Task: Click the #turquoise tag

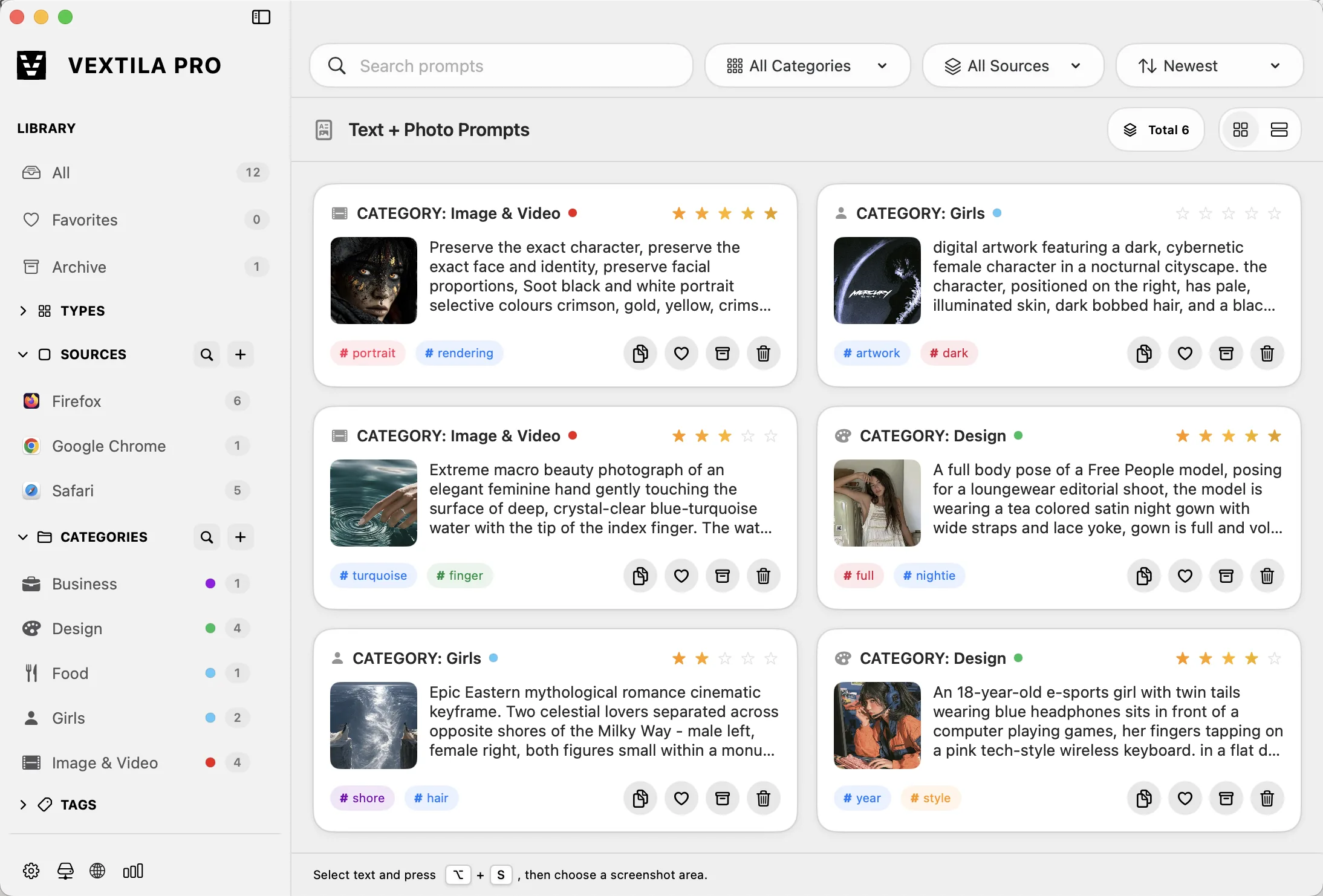Action: click(373, 576)
